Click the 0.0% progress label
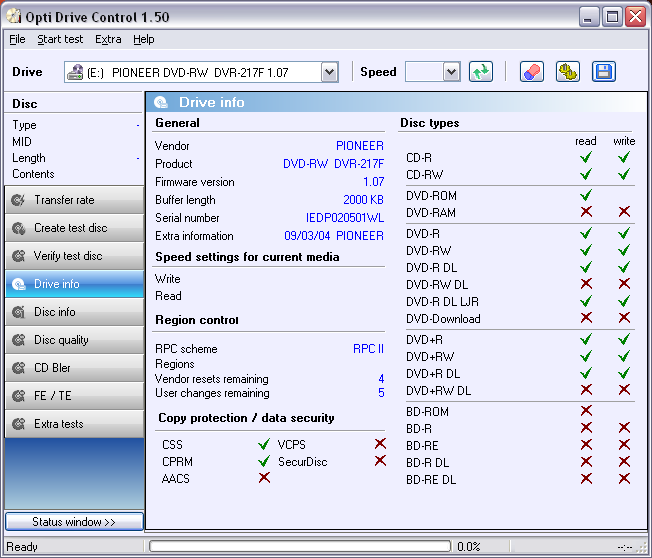This screenshot has height=558, width=652. coord(469,546)
